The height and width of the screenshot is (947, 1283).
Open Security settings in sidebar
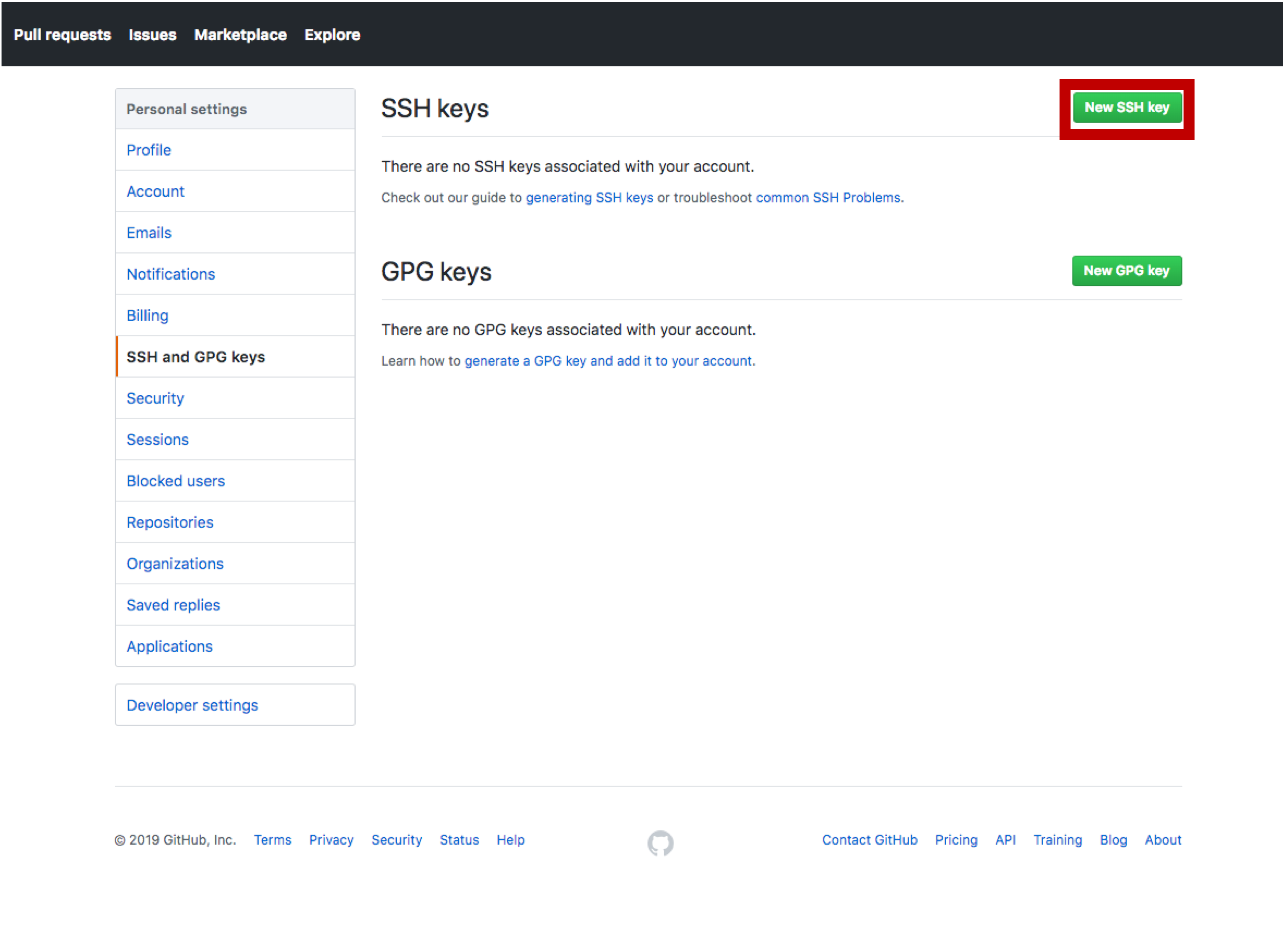coord(235,398)
